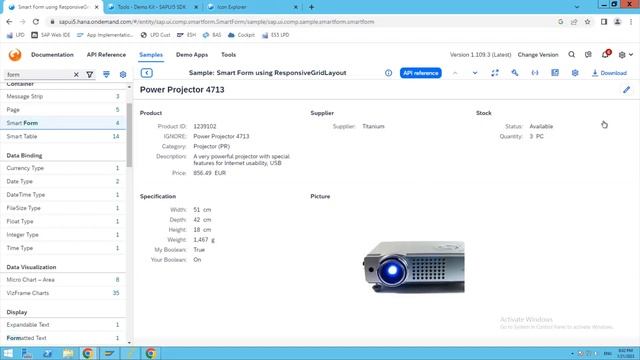Viewport: 640px width, 360px height.
Task: Open the search magnifier in header
Action: tap(571, 55)
